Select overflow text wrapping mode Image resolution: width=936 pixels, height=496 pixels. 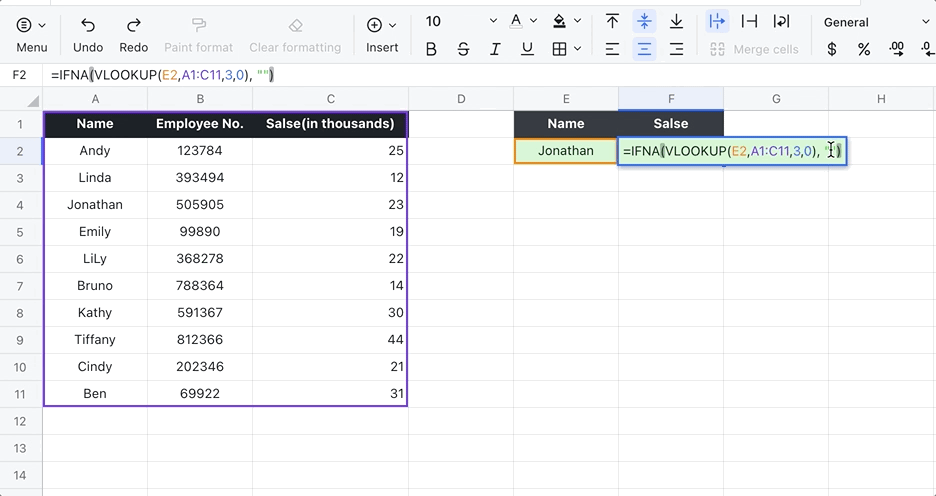(717, 21)
